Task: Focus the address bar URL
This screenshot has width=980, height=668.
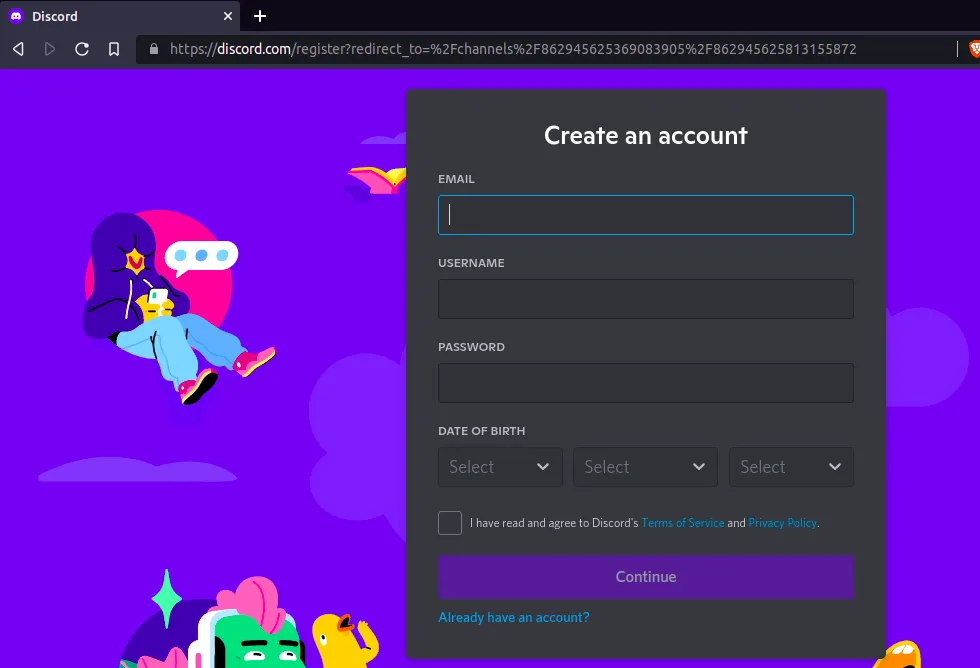Action: (x=512, y=49)
